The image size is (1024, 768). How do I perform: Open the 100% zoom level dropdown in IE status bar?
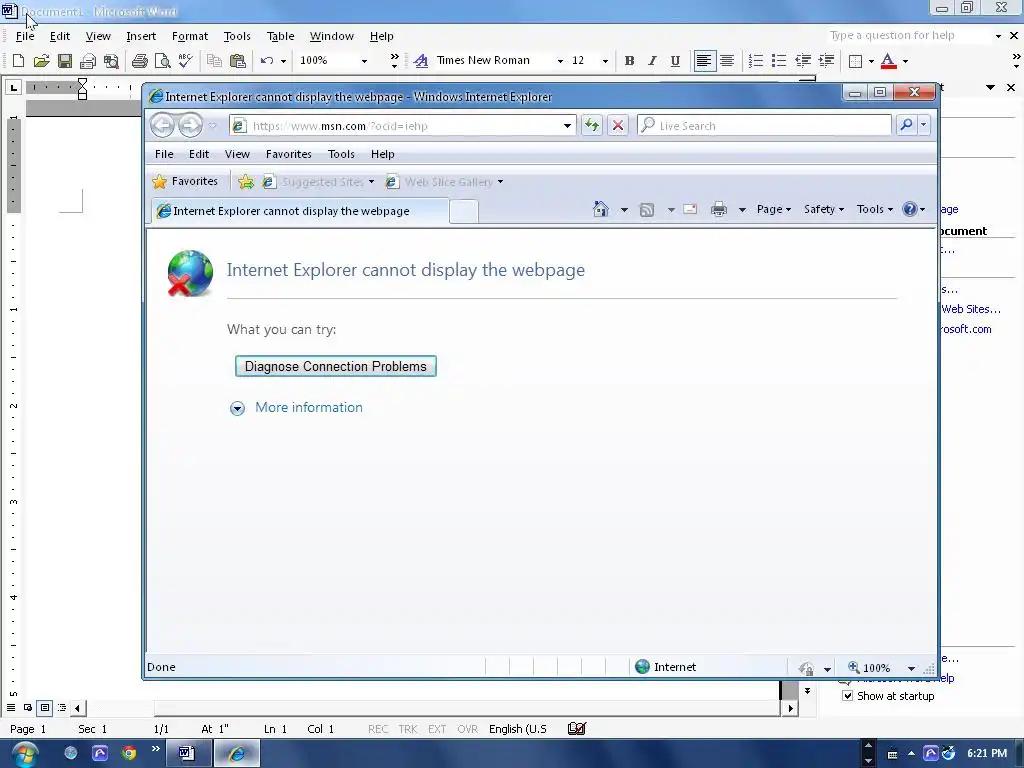pyautogui.click(x=911, y=668)
